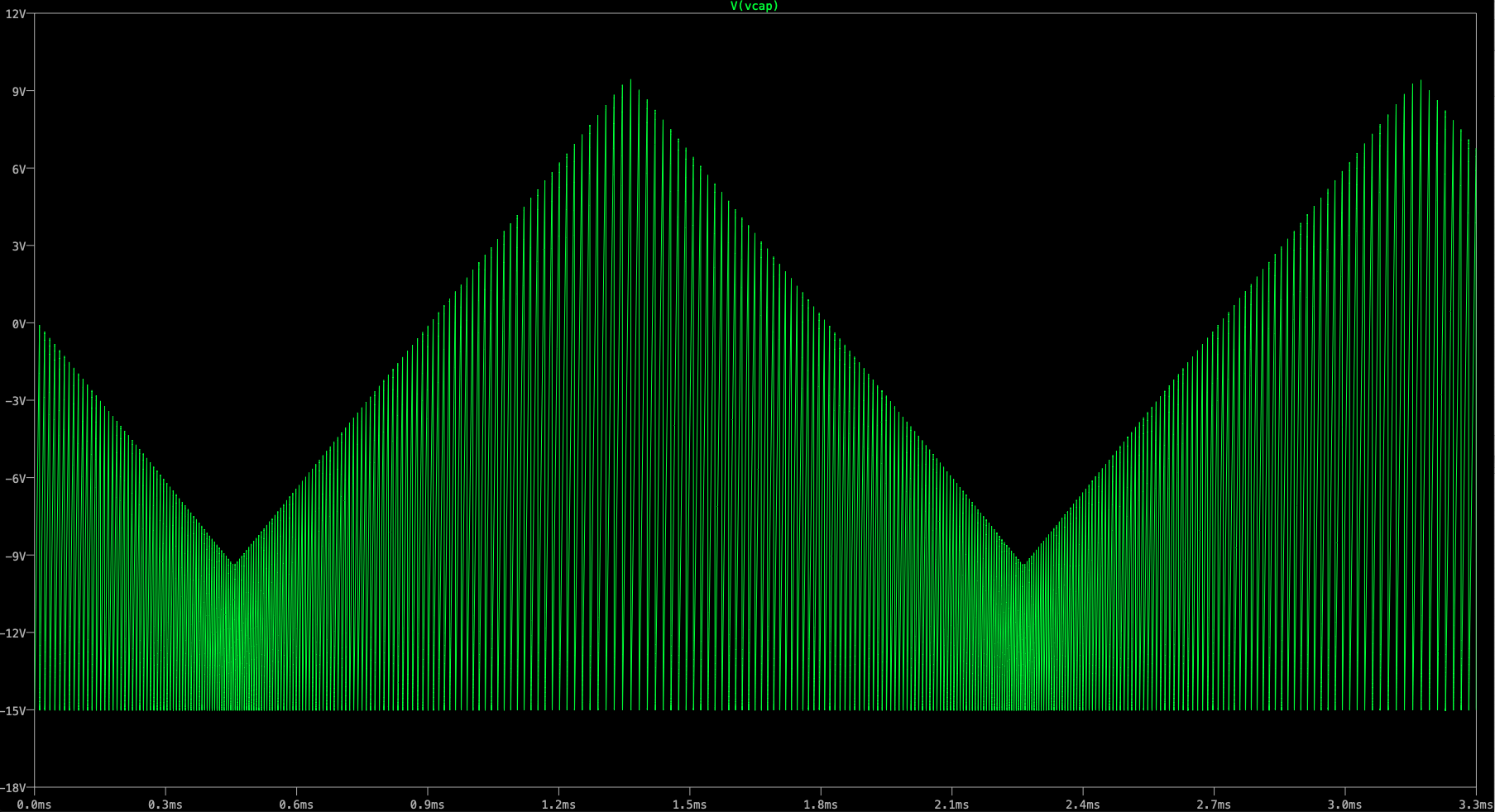Click the 1.5ms horizontal axis label
Viewport: 1495px width, 812px height.
click(x=689, y=805)
